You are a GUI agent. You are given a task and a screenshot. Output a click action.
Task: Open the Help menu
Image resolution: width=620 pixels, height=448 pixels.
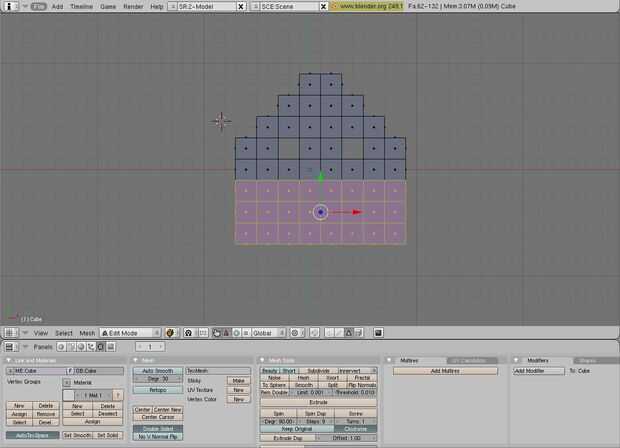pos(157,7)
